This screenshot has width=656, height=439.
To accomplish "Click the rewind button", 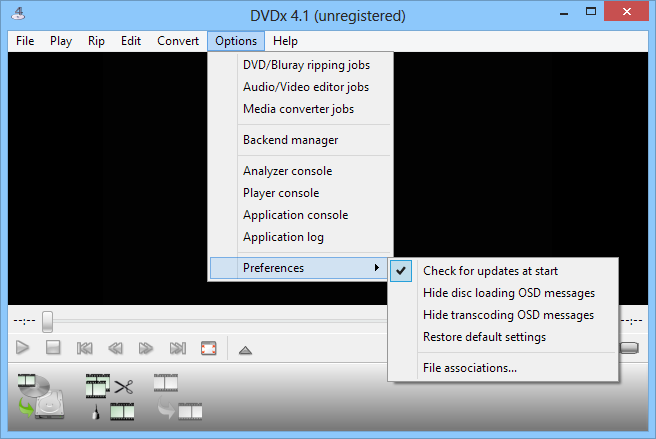I will click(x=115, y=348).
